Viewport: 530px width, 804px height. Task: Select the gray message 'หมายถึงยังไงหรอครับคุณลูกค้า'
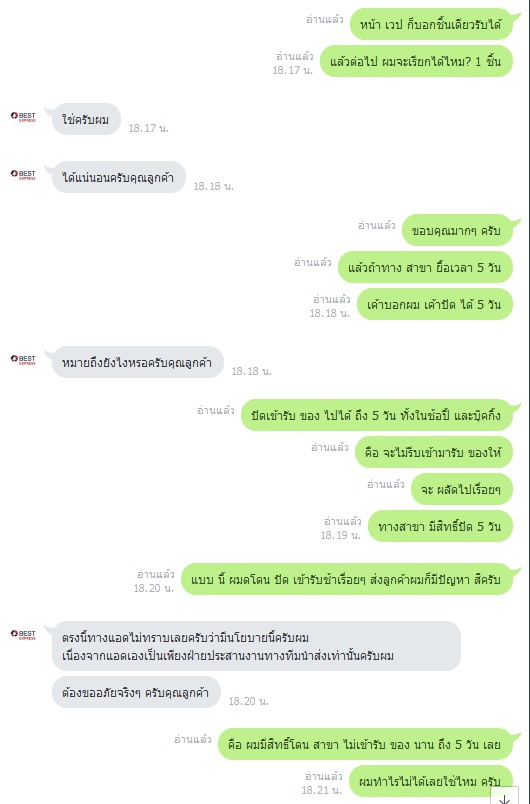coord(137,362)
